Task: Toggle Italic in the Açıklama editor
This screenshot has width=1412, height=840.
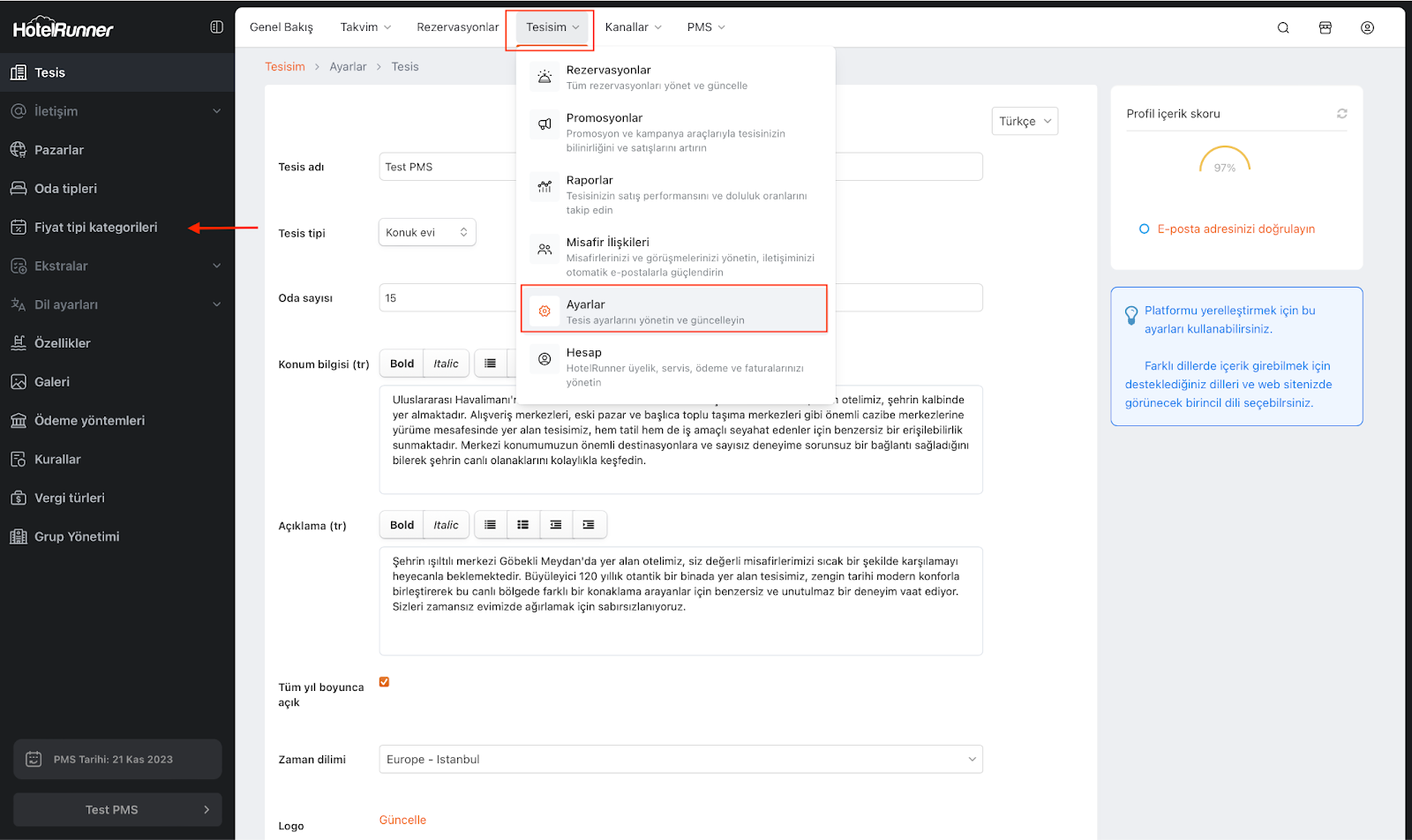Action: pos(446,525)
